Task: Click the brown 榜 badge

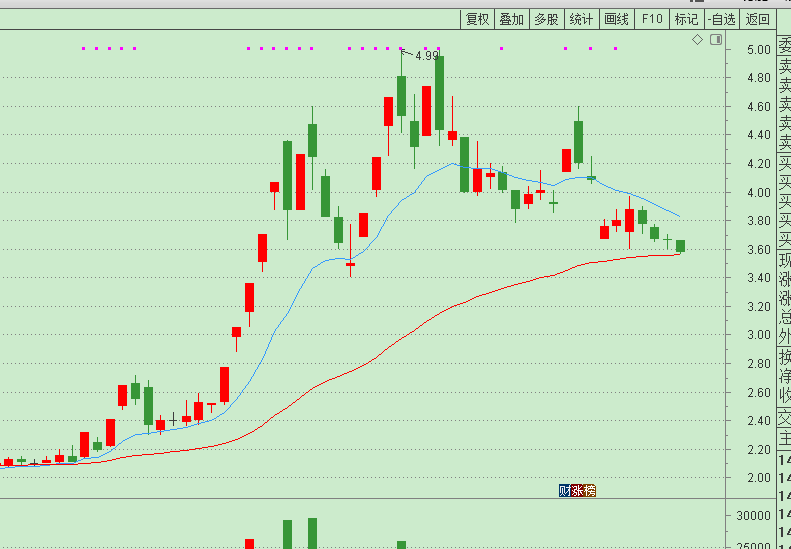Action: point(590,490)
